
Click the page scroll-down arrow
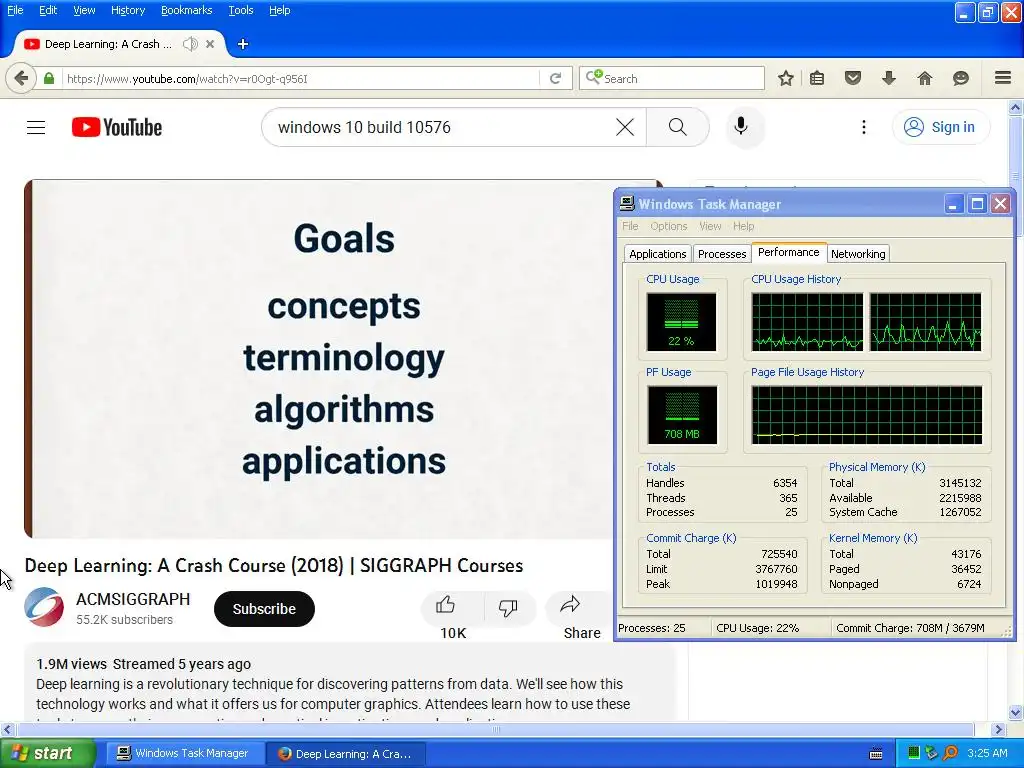click(1016, 712)
